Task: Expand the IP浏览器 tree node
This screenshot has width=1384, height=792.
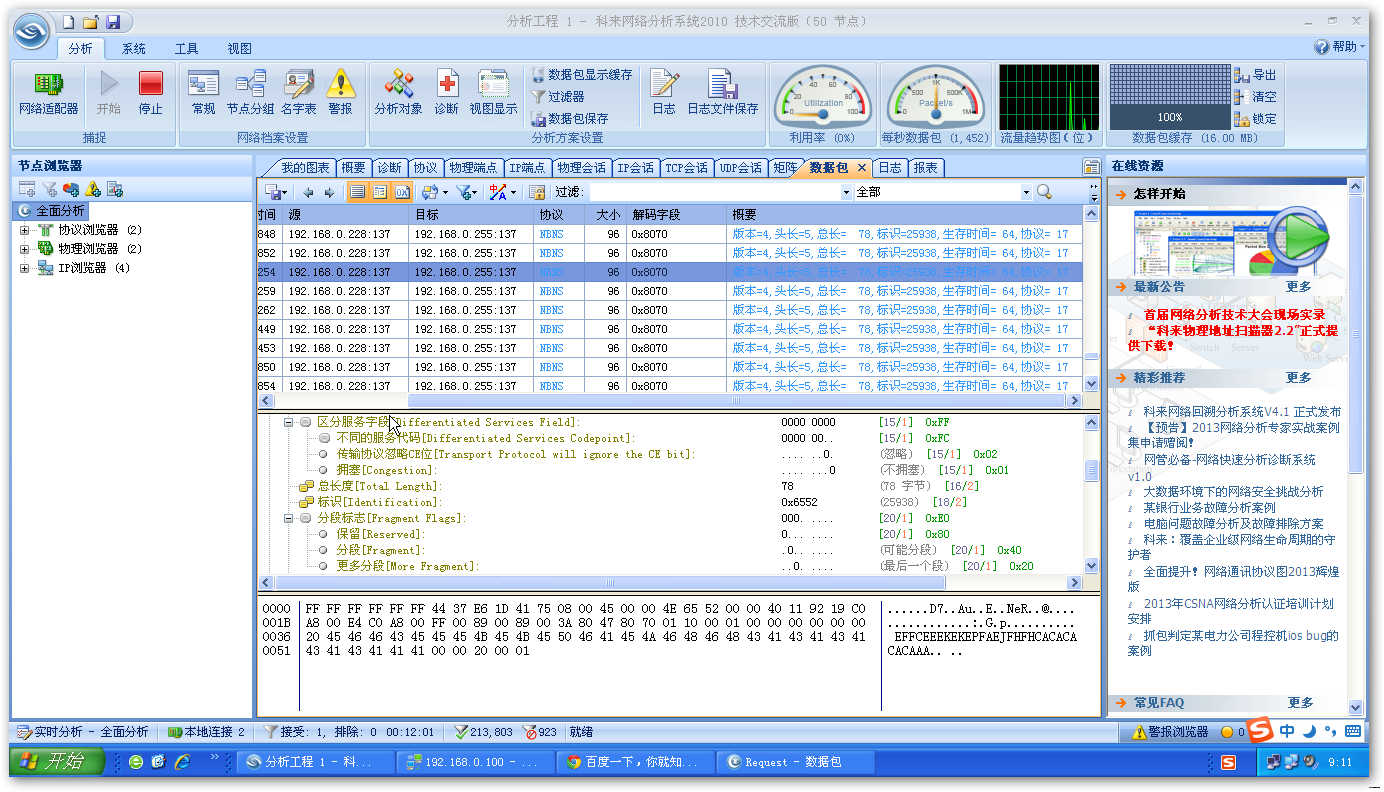Action: (x=25, y=268)
